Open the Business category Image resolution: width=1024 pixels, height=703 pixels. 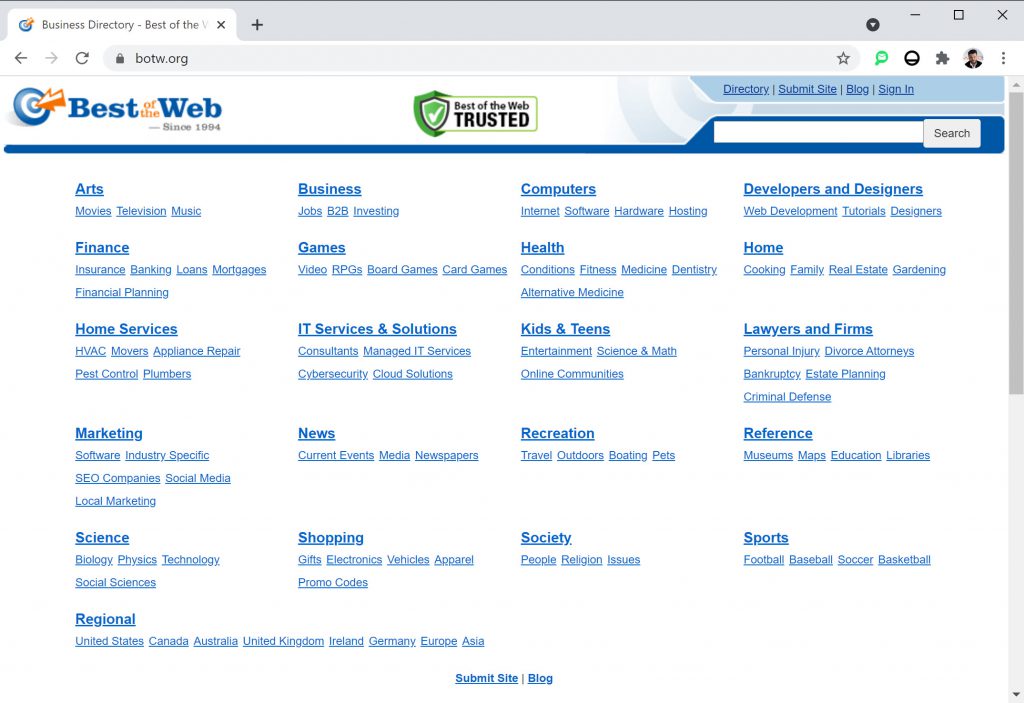click(x=330, y=189)
